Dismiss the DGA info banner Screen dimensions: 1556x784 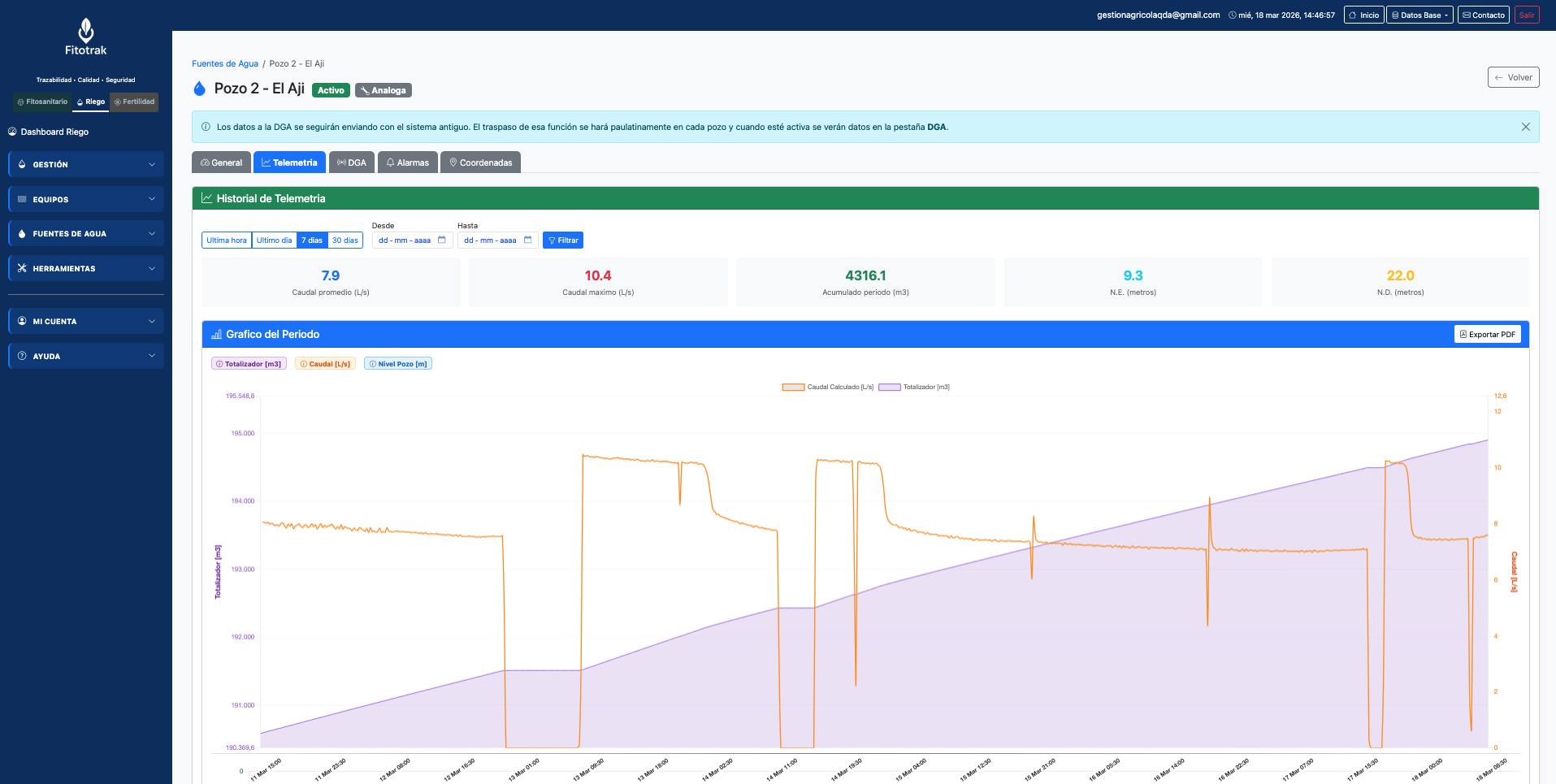pyautogui.click(x=1525, y=127)
